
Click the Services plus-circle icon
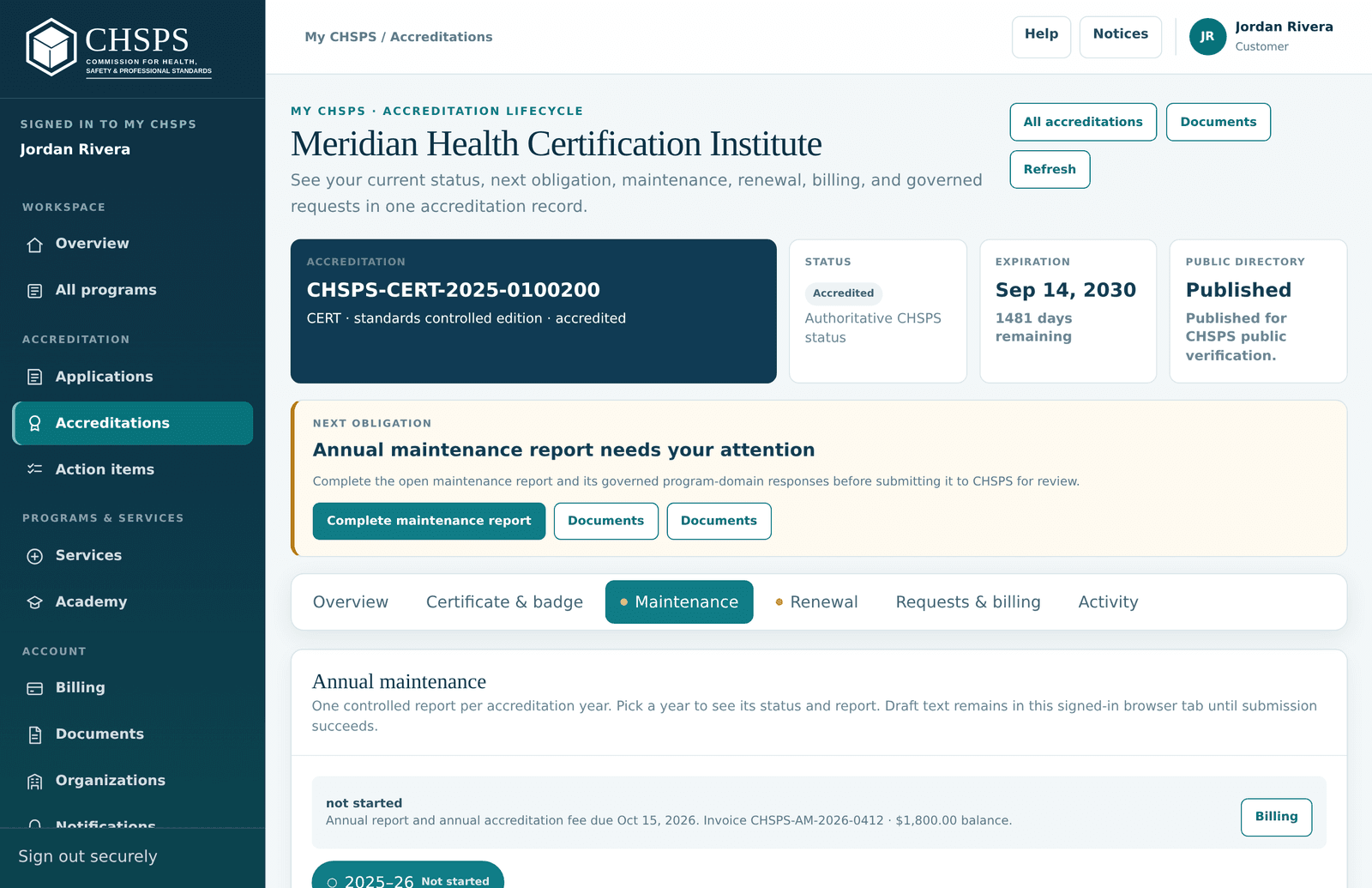coord(34,556)
